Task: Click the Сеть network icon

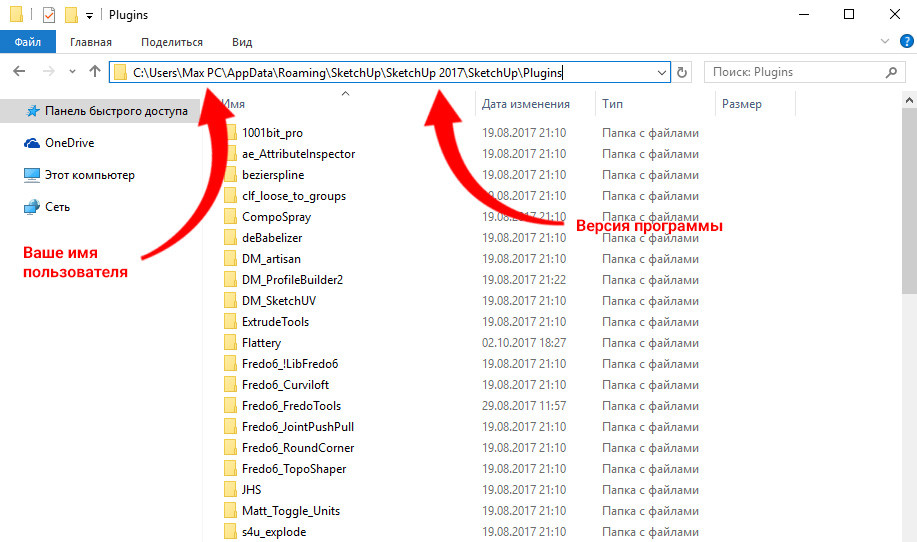Action: (32, 207)
